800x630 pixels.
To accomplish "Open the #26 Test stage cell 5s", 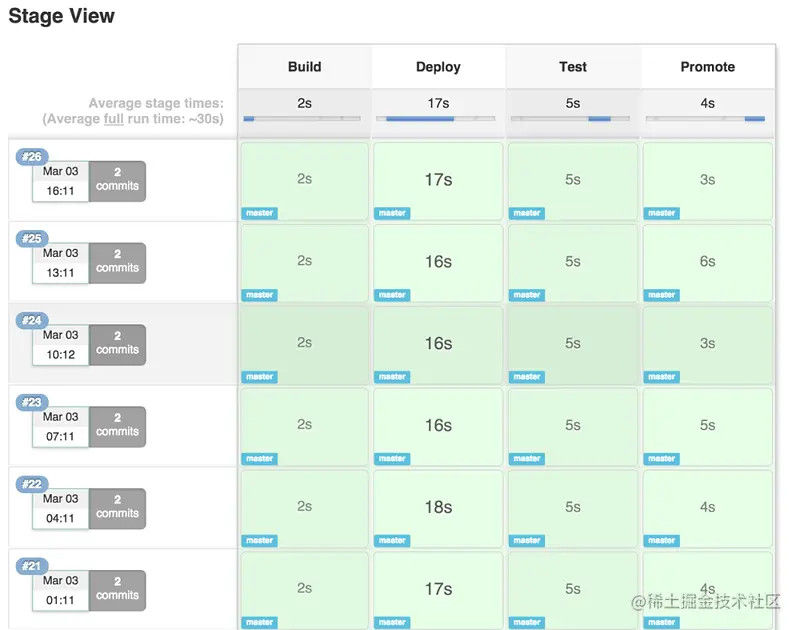I will [572, 181].
